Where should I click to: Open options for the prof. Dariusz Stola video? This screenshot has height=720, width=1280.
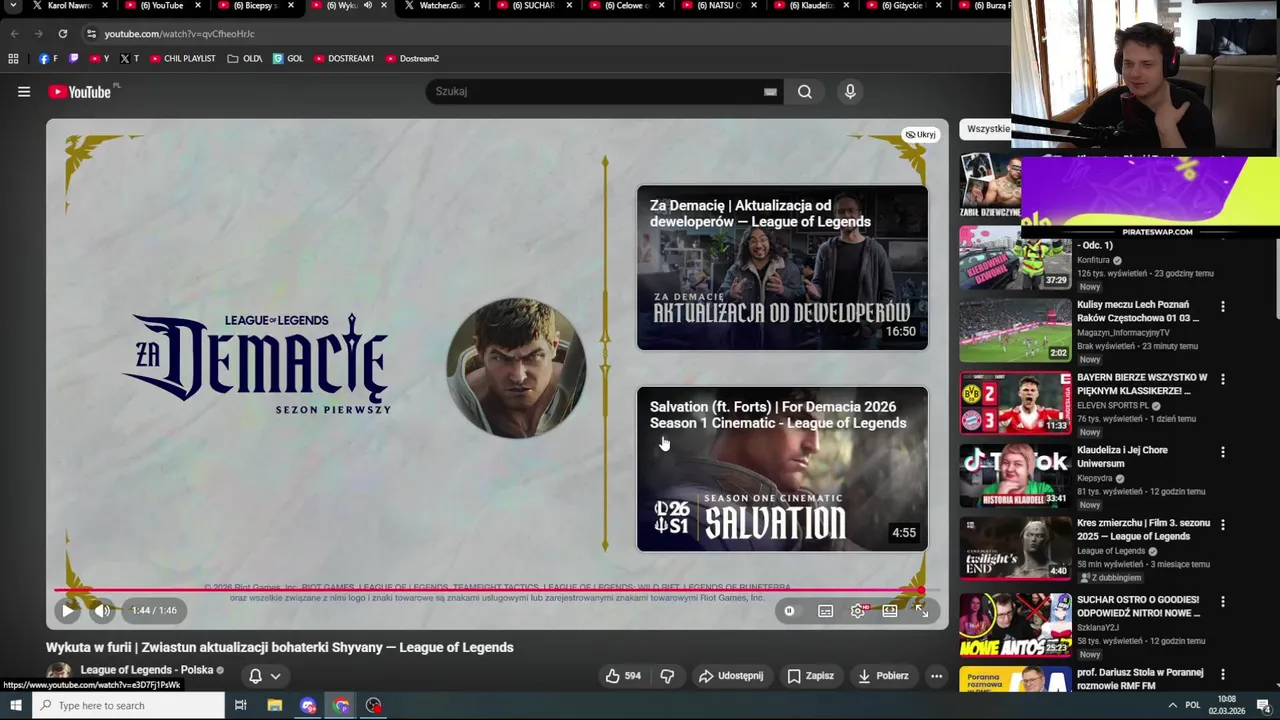1222,674
